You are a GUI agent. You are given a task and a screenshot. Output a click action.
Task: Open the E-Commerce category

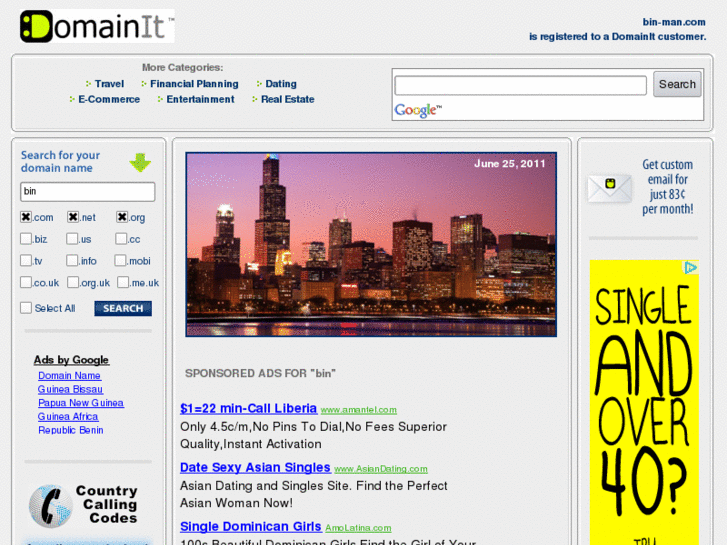click(109, 99)
